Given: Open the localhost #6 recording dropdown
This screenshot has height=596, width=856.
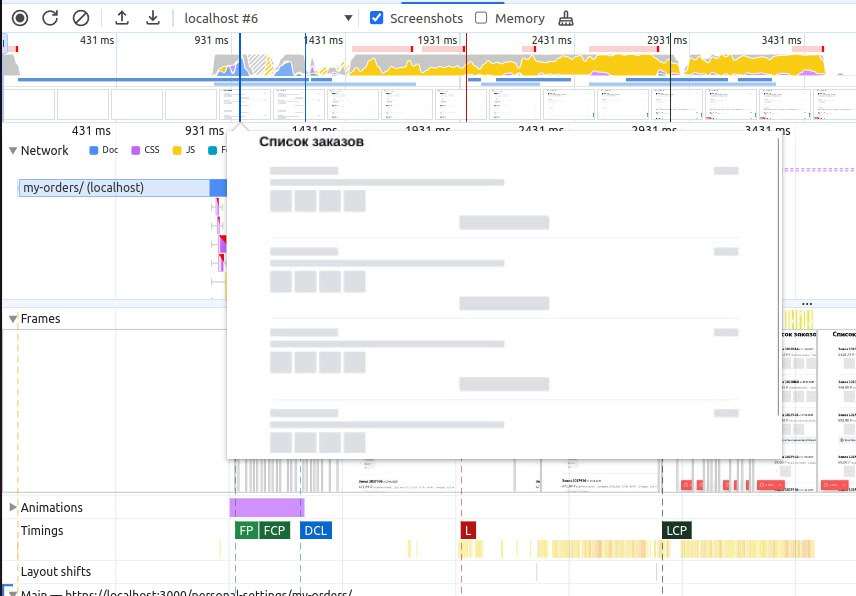Looking at the screenshot, I should click(268, 18).
